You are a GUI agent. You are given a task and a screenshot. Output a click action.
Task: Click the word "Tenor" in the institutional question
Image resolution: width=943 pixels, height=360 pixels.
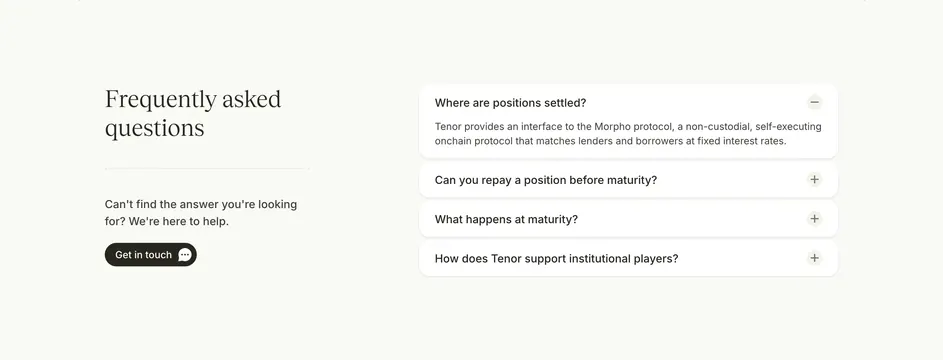[506, 258]
